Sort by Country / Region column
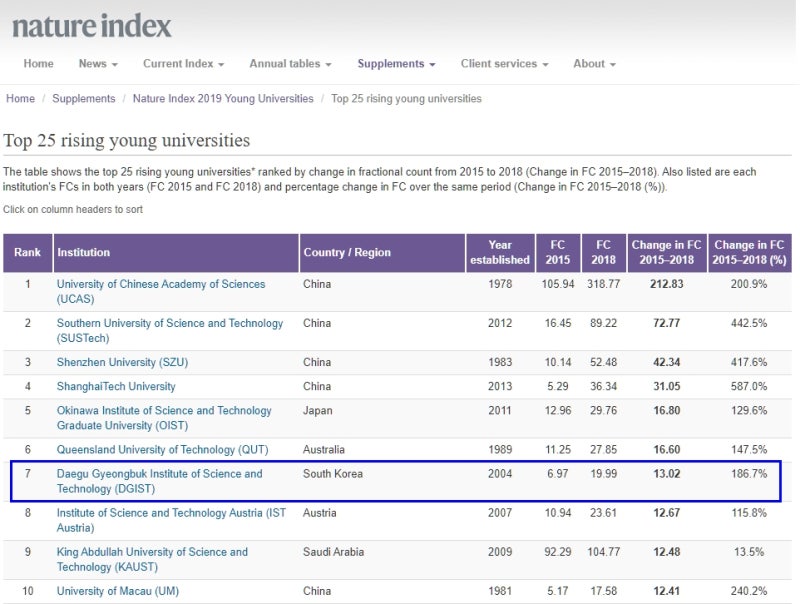The height and width of the screenshot is (604, 800). click(347, 253)
